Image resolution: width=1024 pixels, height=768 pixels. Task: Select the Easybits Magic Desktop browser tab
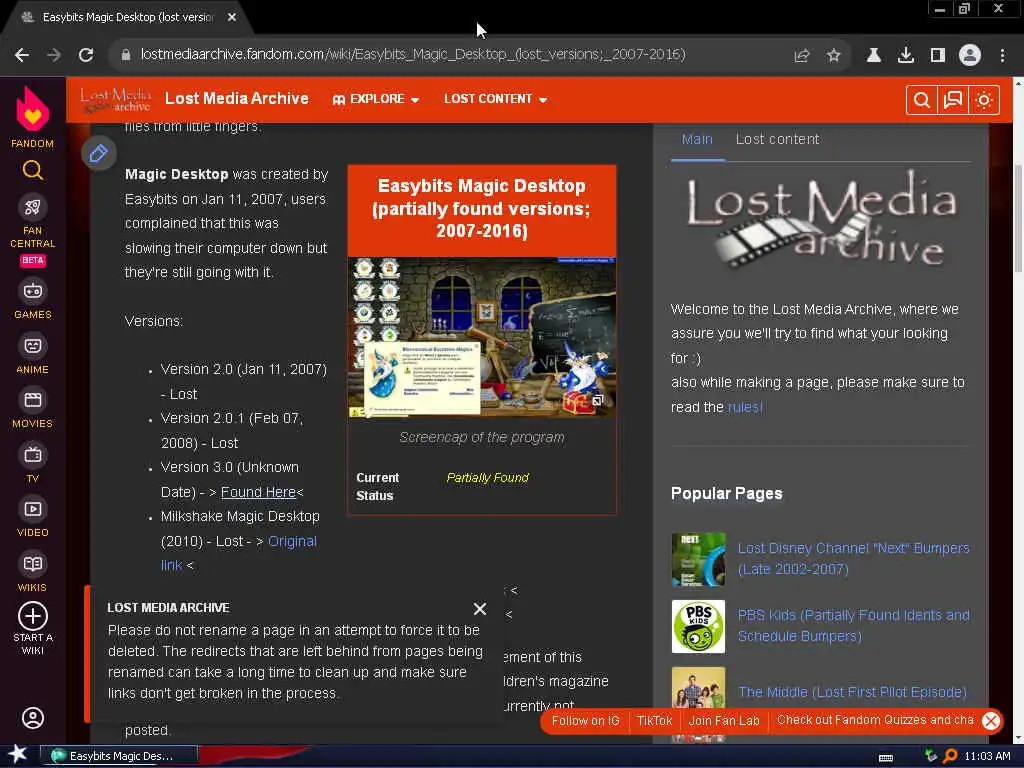pyautogui.click(x=127, y=18)
